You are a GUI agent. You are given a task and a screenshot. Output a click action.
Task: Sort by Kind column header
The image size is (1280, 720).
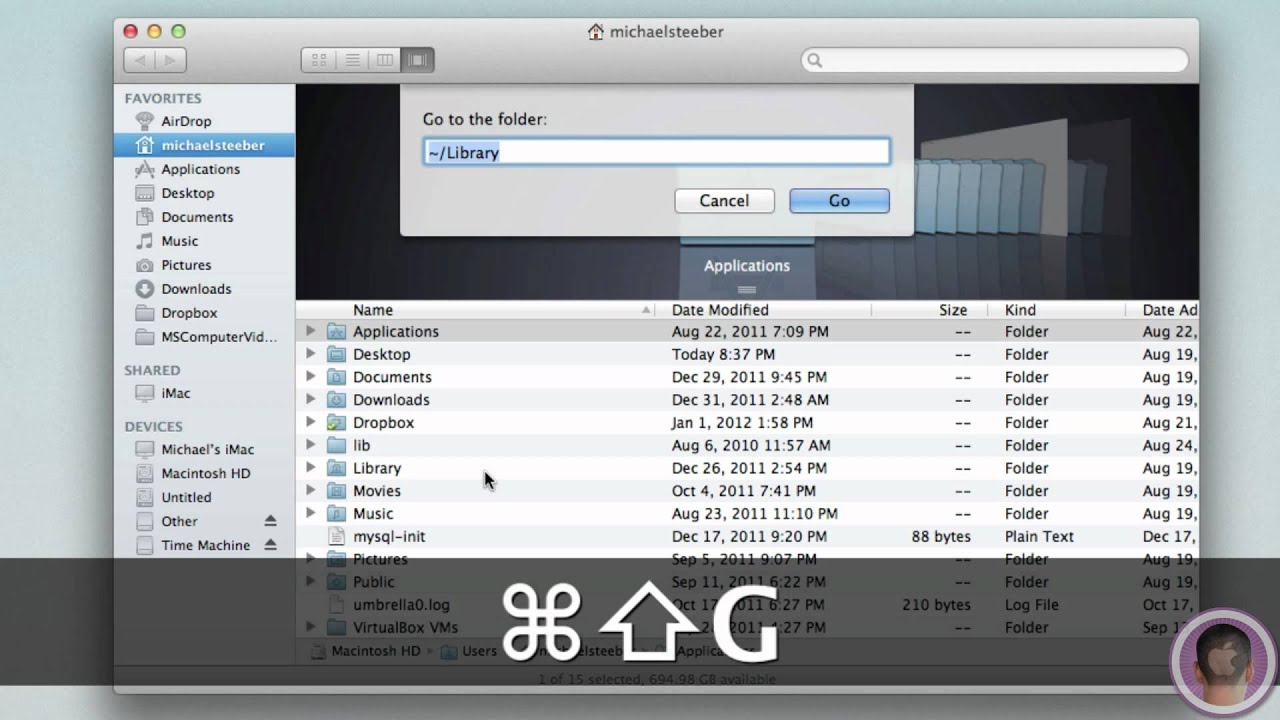pyautogui.click(x=1057, y=310)
